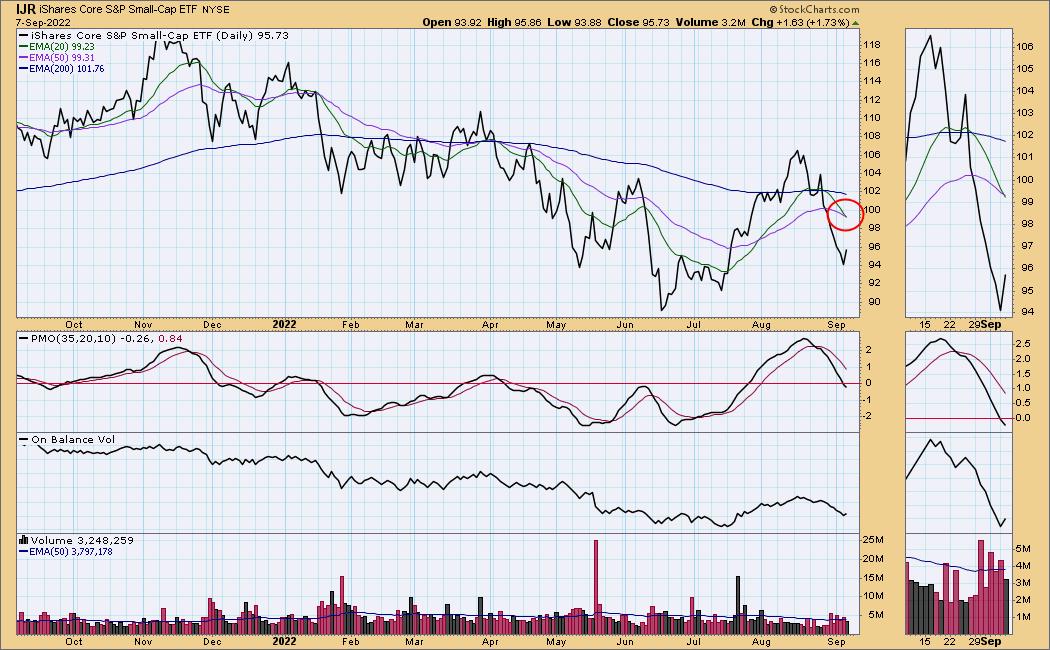
Task: Select the 116 price axis label
Action: (871, 63)
